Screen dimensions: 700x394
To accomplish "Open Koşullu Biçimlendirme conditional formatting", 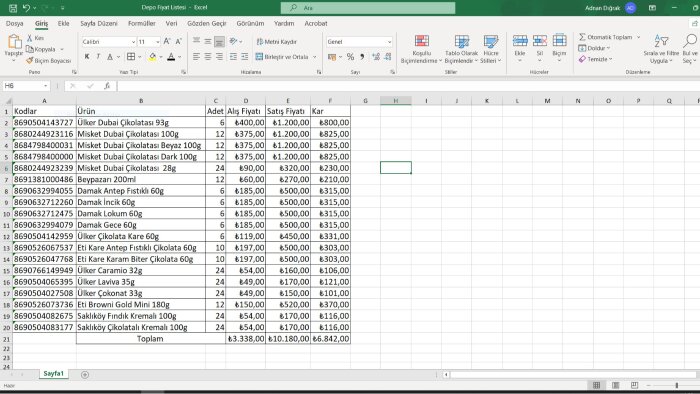I will [421, 49].
